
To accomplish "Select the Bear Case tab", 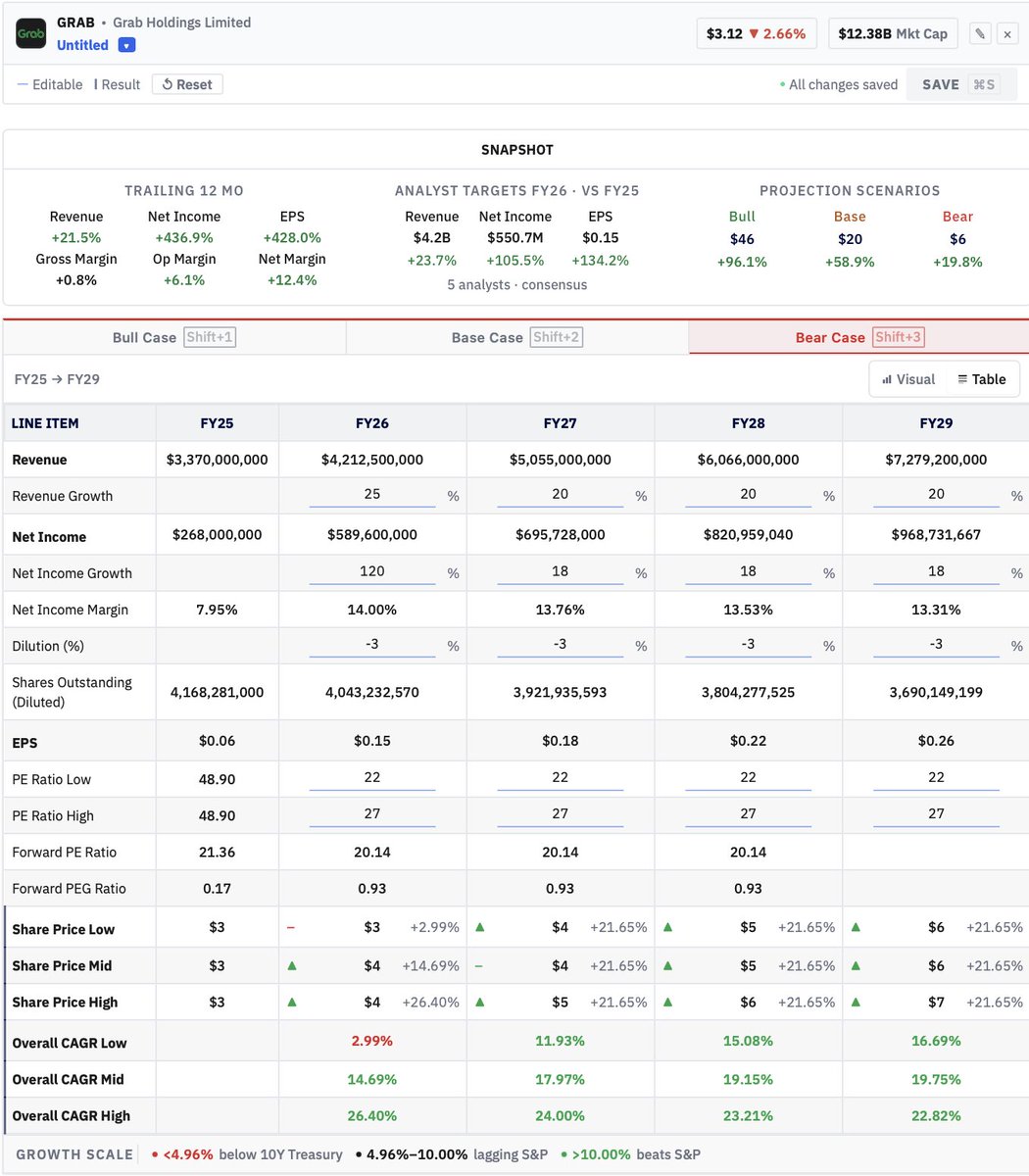I will coord(858,337).
